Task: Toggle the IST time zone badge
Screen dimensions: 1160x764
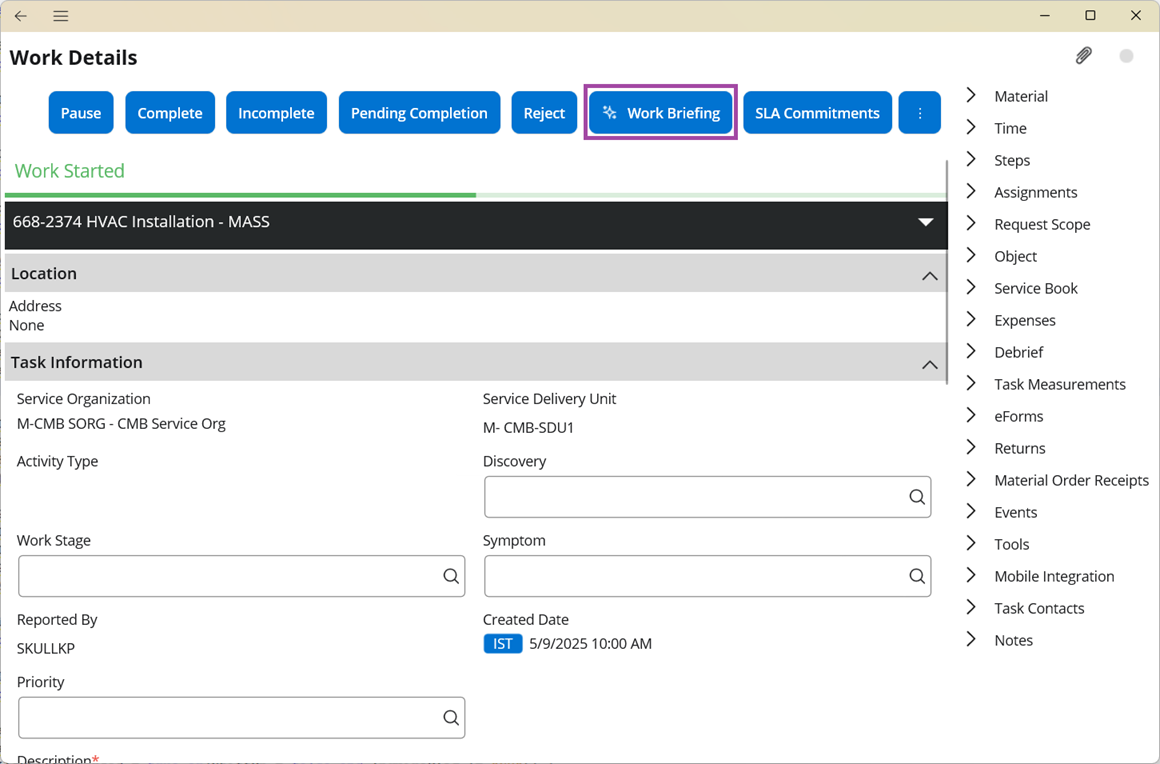Action: [x=502, y=644]
